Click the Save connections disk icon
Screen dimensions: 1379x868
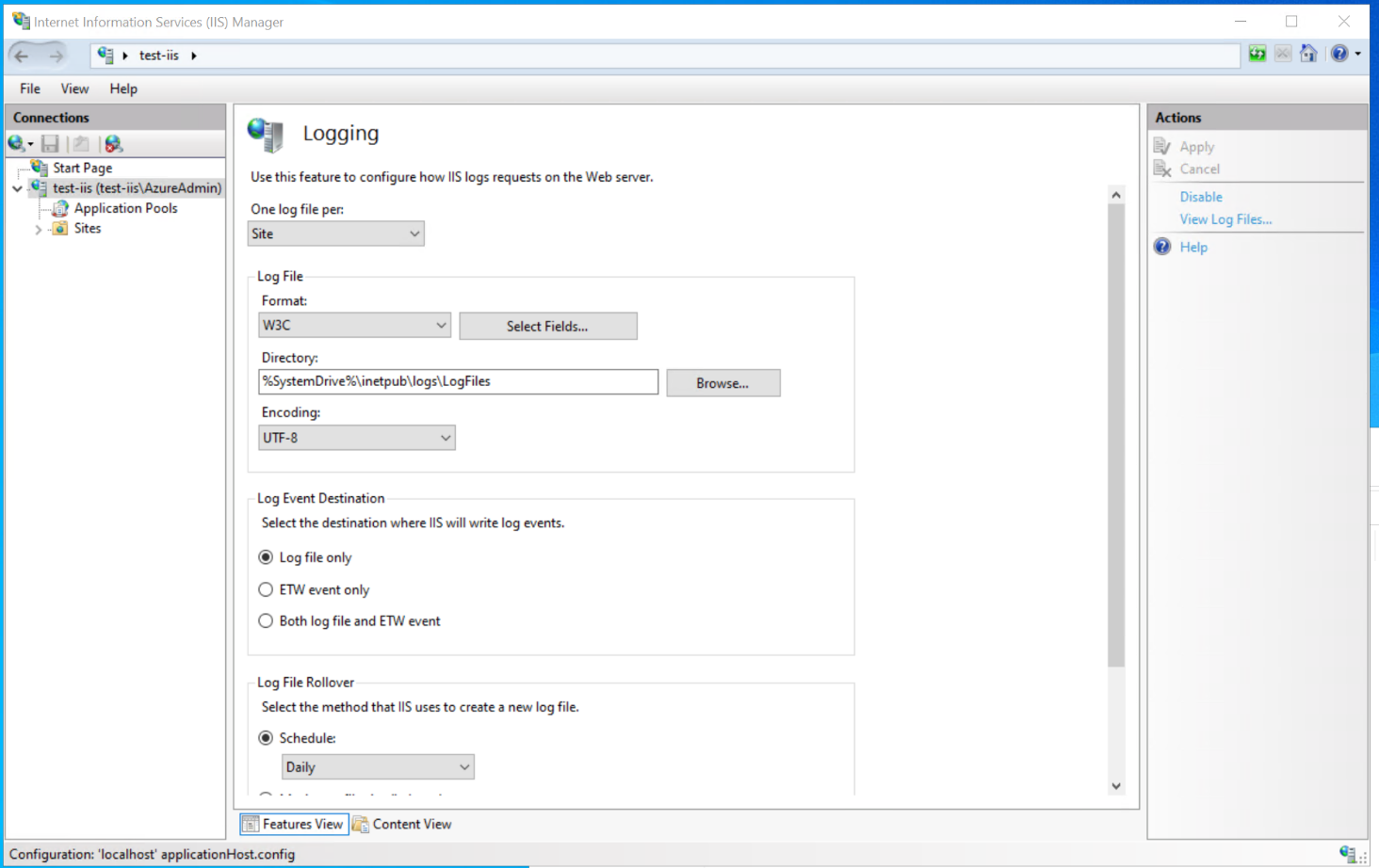[50, 144]
